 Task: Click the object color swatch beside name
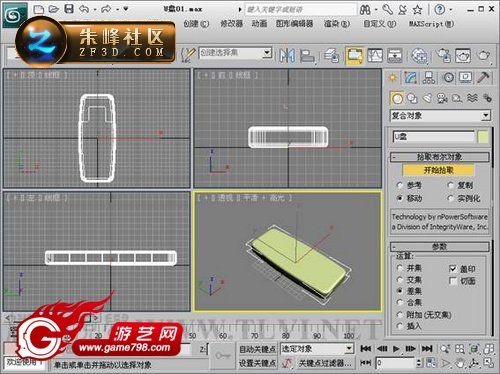483,137
